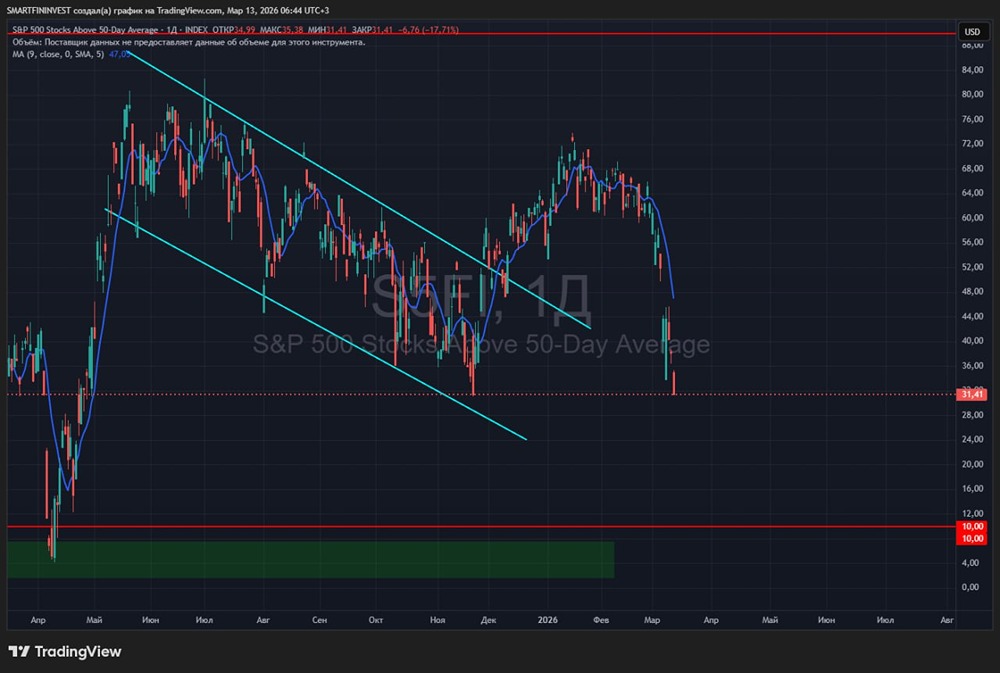
Task: Click the 84,00 price axis label
Action: 972,70
